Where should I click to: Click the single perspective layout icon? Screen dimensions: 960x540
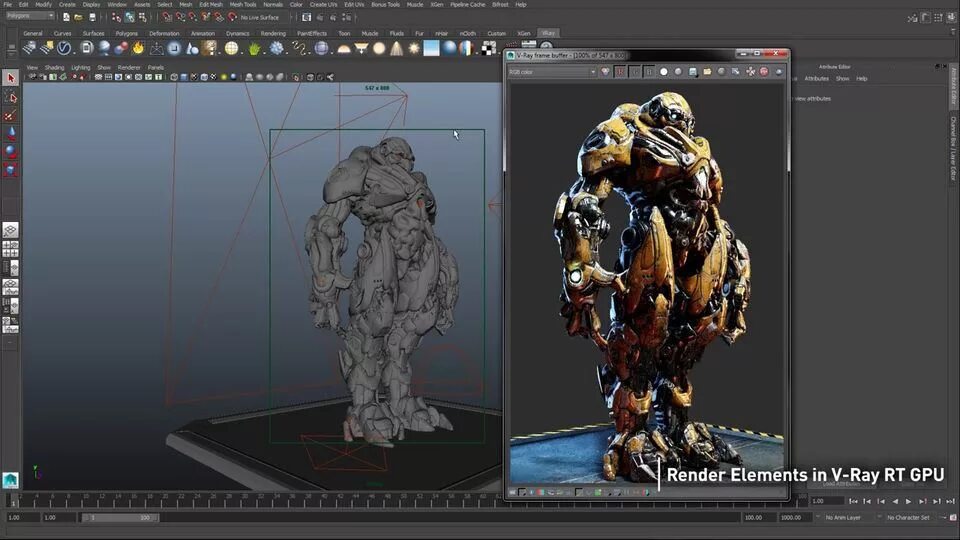pyautogui.click(x=10, y=230)
